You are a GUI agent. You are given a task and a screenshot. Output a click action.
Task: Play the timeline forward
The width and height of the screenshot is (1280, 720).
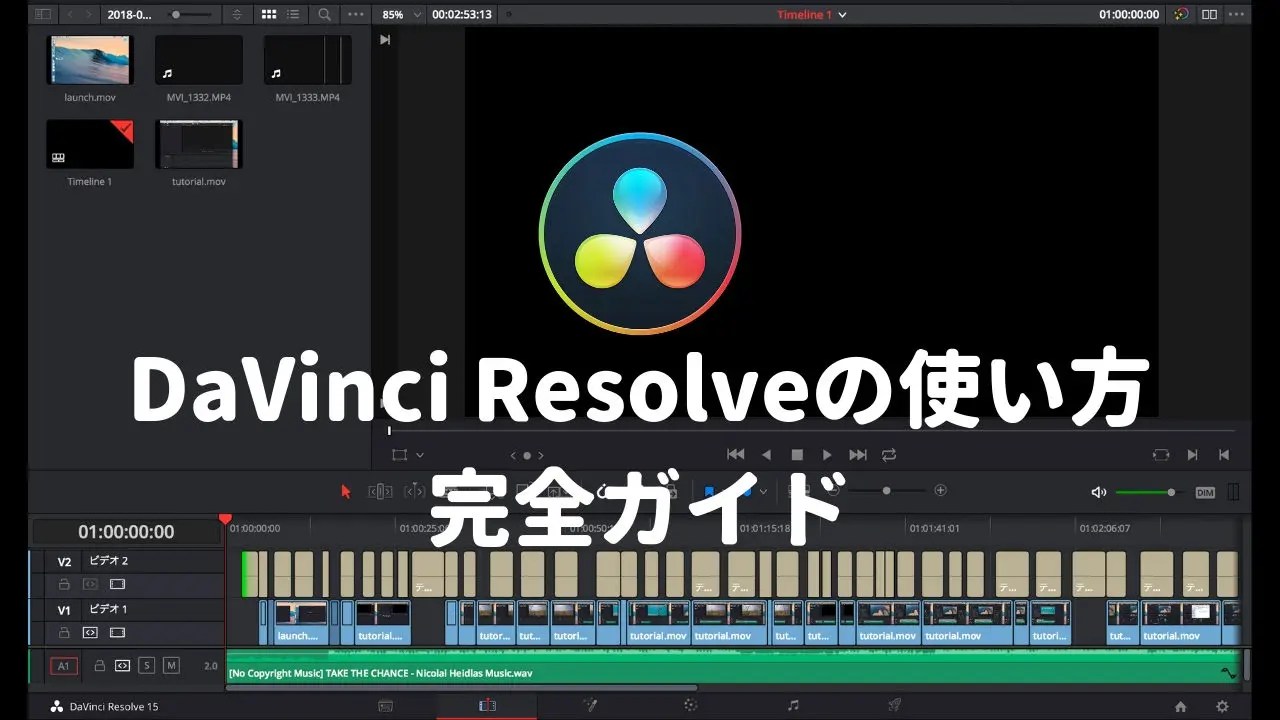click(x=827, y=454)
